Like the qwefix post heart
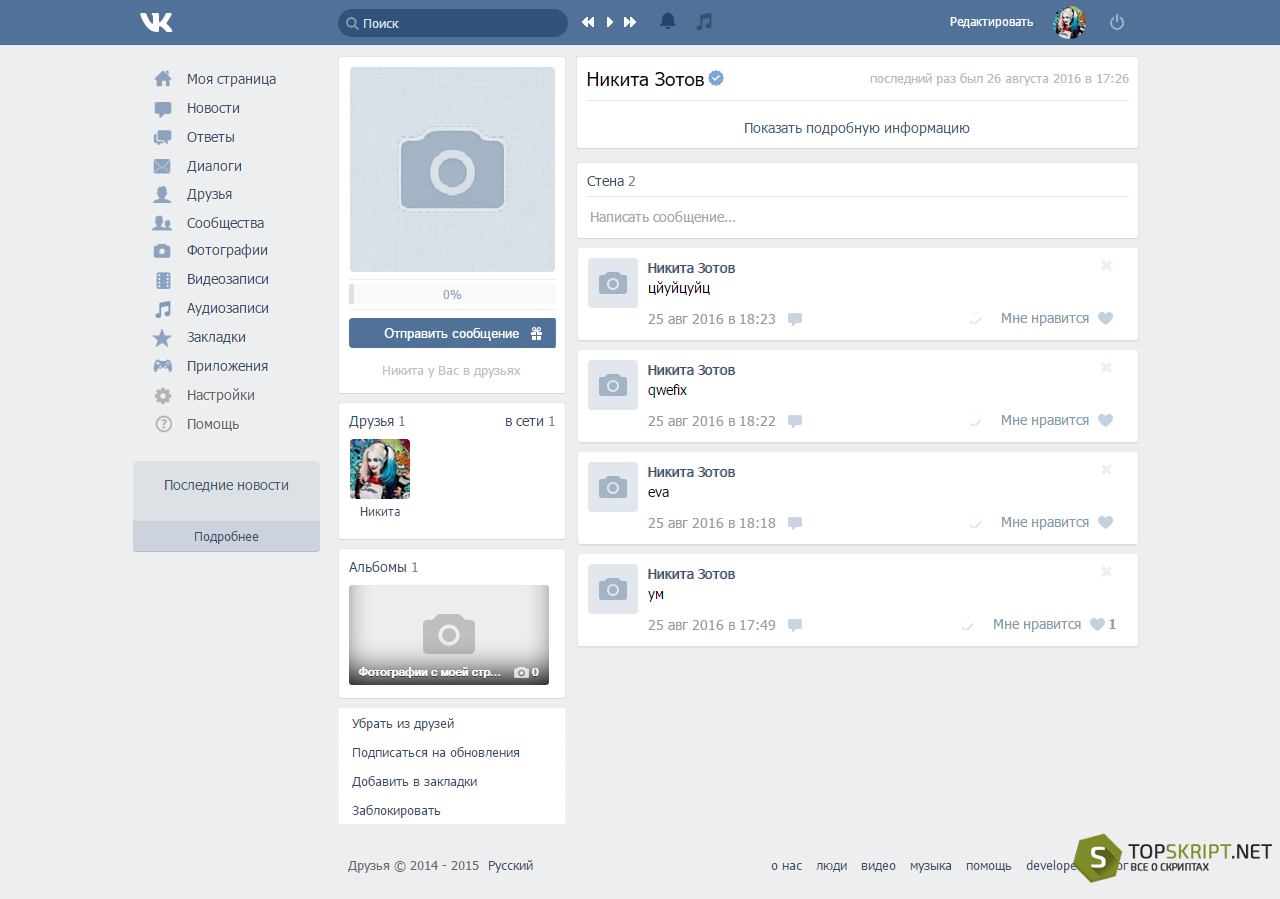The width and height of the screenshot is (1280, 899). point(1105,421)
